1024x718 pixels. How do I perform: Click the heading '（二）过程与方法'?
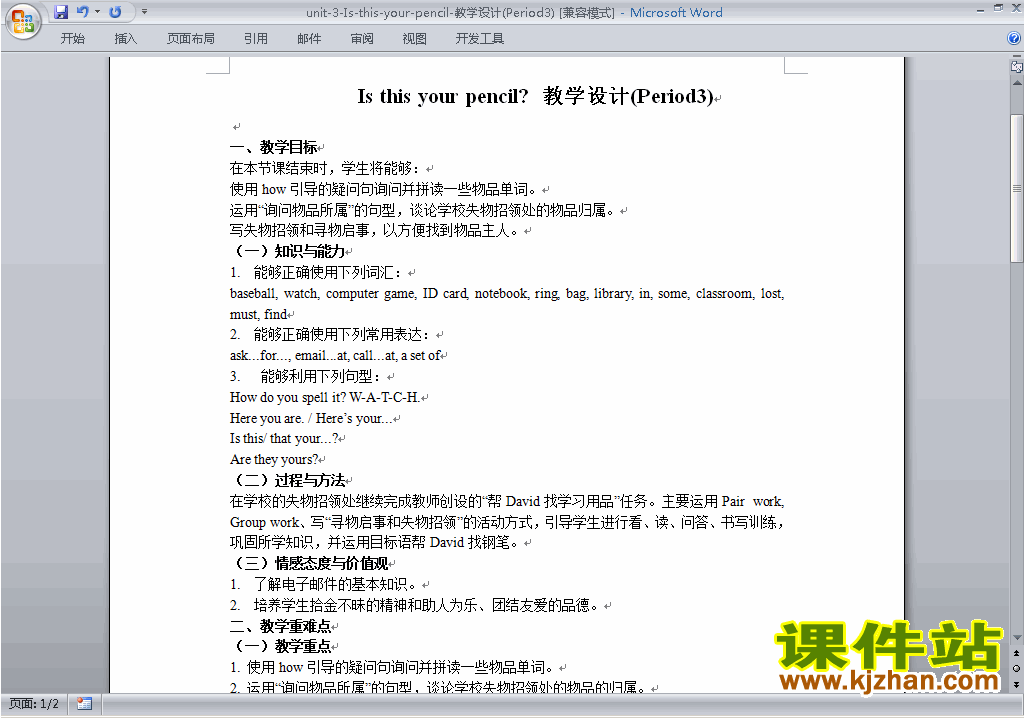tap(288, 481)
